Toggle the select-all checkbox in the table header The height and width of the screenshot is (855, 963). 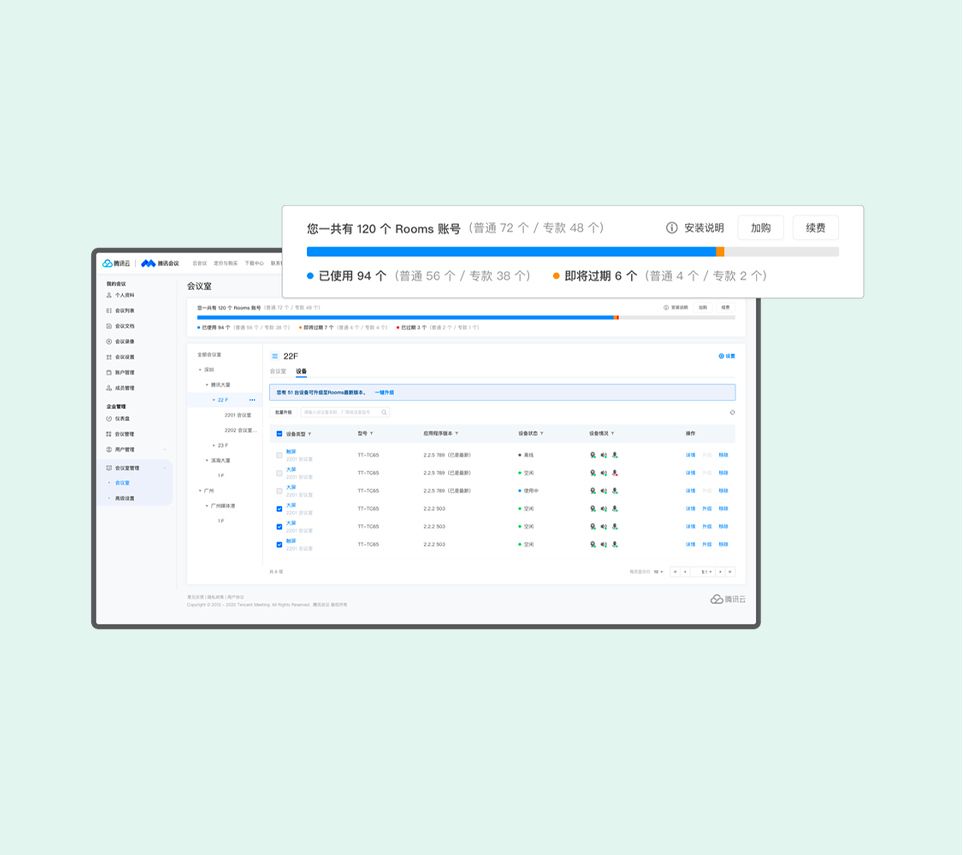(x=279, y=434)
